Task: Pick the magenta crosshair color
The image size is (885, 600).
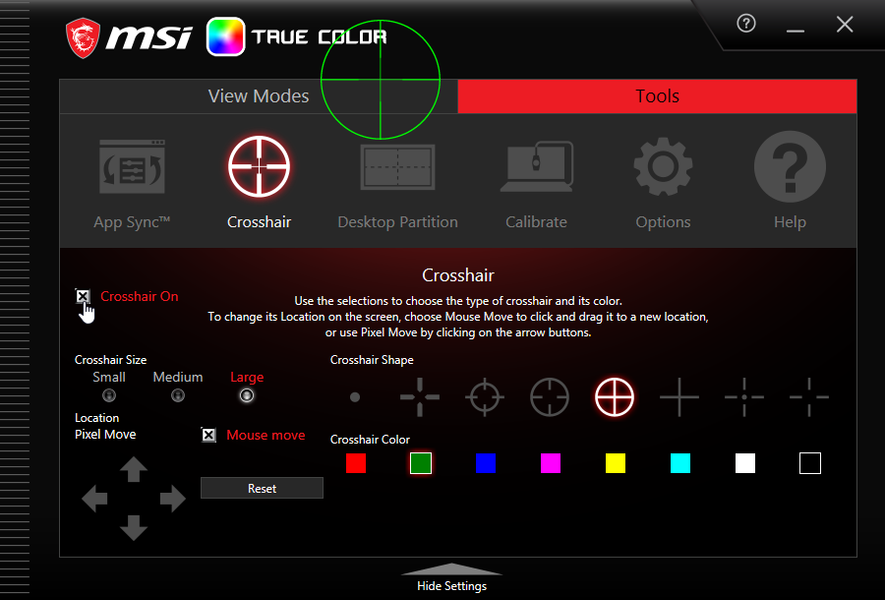Action: [x=550, y=463]
